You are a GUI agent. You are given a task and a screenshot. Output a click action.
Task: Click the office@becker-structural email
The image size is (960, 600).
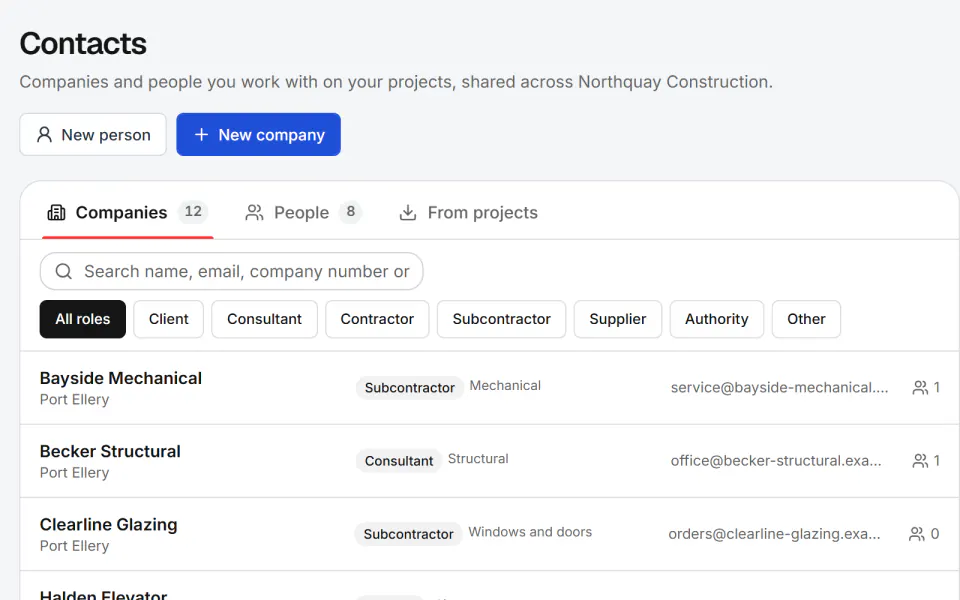pyautogui.click(x=776, y=460)
